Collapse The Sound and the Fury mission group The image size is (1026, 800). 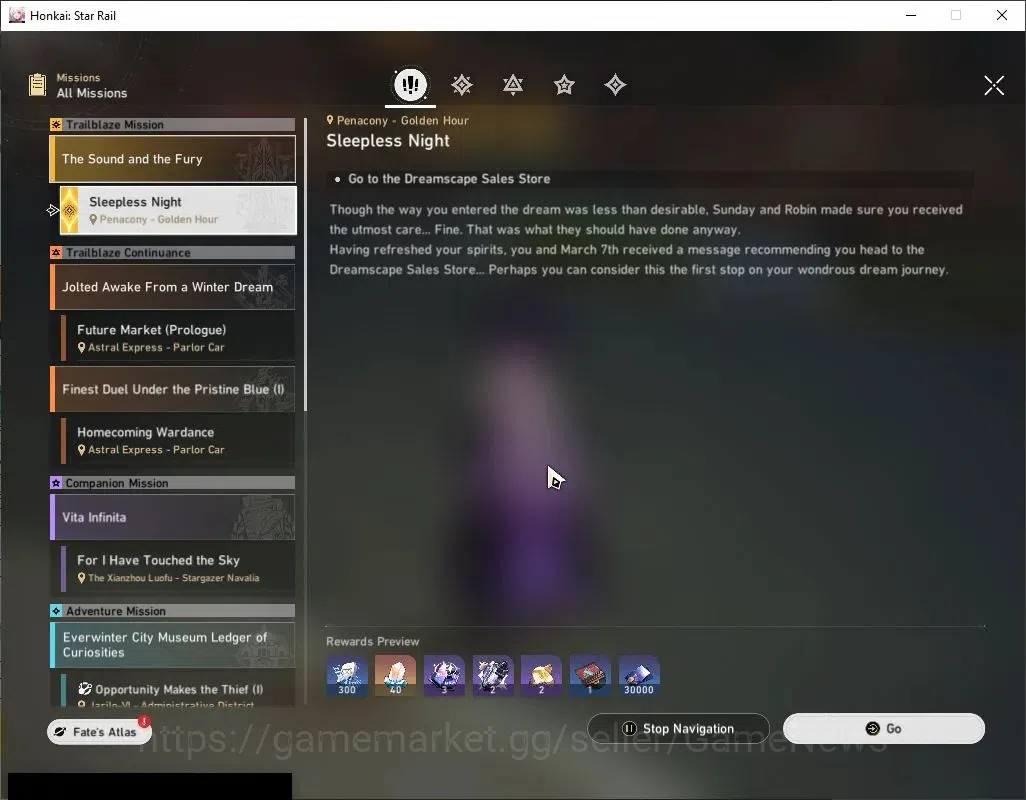tap(173, 159)
